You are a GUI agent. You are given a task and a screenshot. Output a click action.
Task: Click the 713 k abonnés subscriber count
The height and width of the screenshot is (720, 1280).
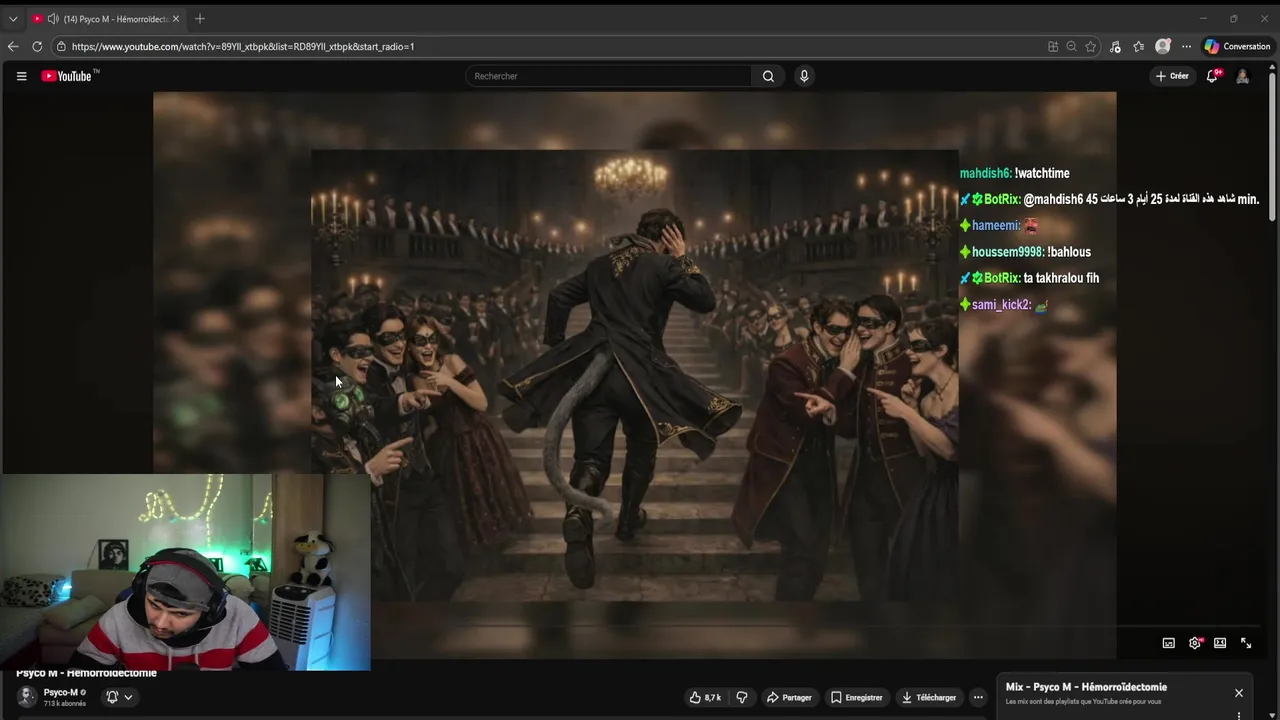point(64,704)
